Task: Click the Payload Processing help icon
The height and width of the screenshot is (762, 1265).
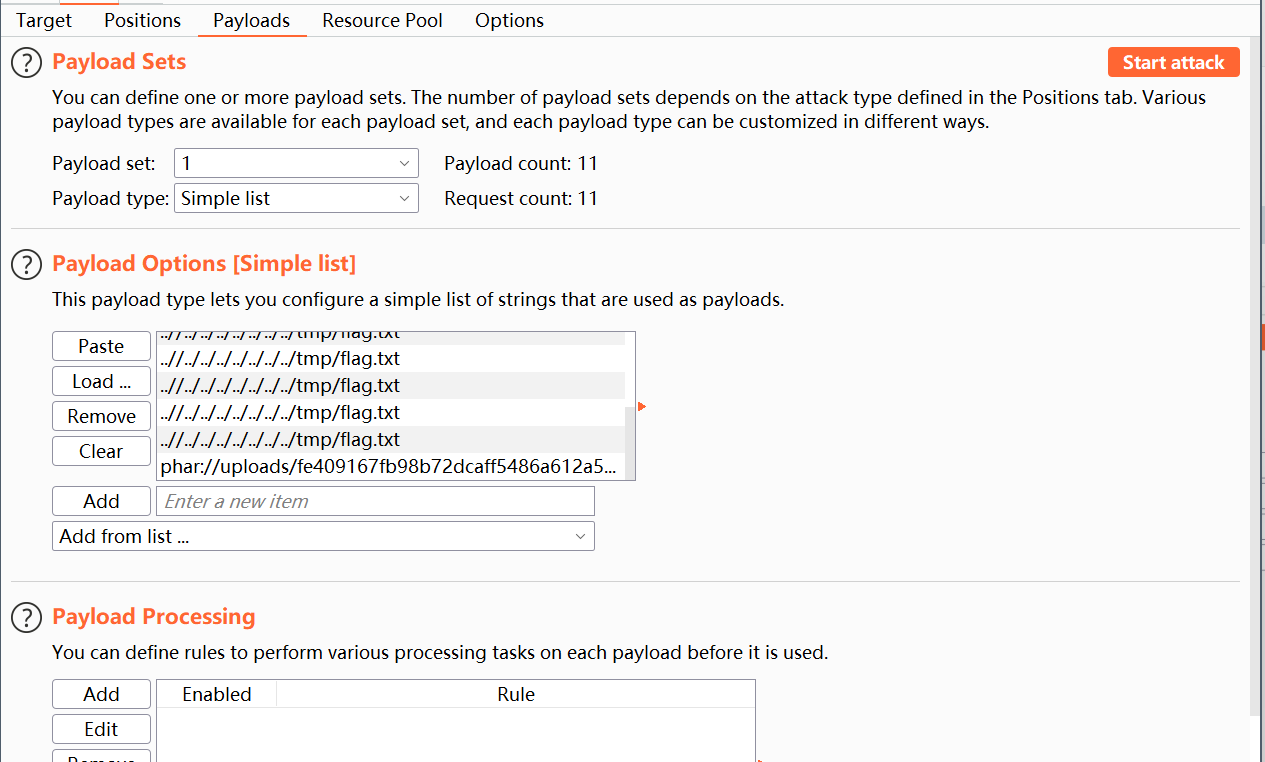Action: tap(27, 617)
